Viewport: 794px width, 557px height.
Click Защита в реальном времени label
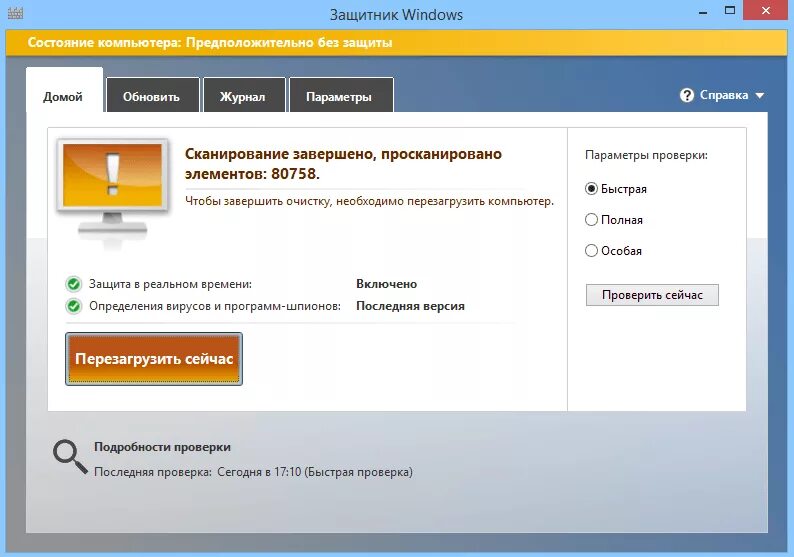click(x=170, y=284)
